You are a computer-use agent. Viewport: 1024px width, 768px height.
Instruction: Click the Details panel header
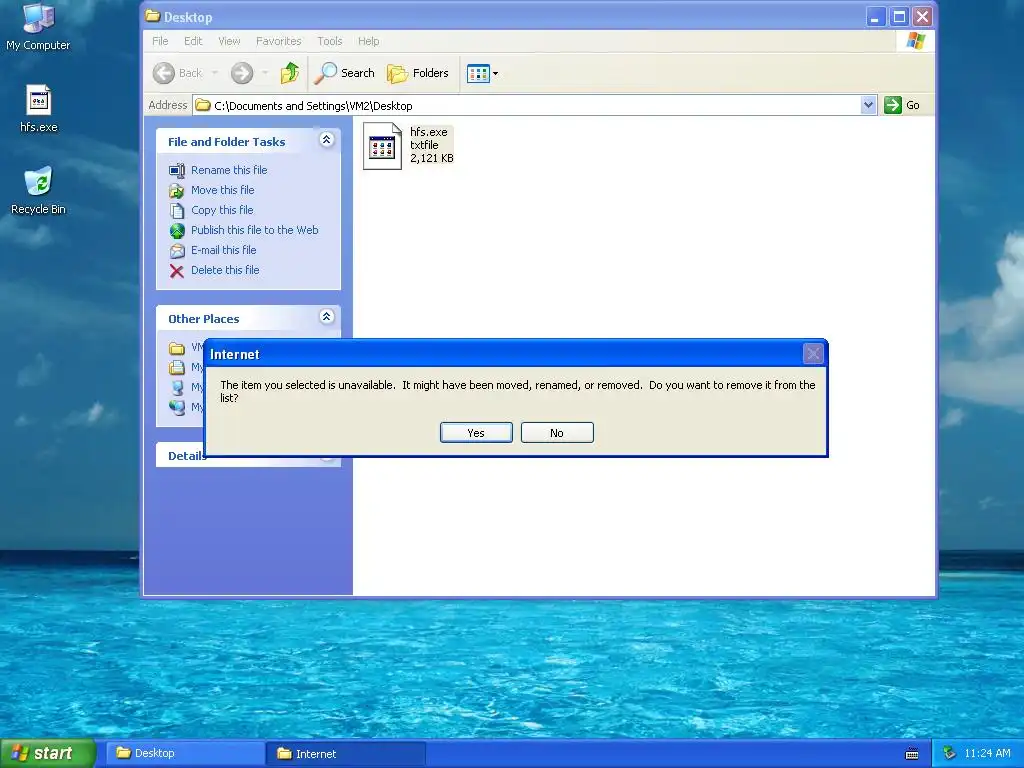pos(248,455)
